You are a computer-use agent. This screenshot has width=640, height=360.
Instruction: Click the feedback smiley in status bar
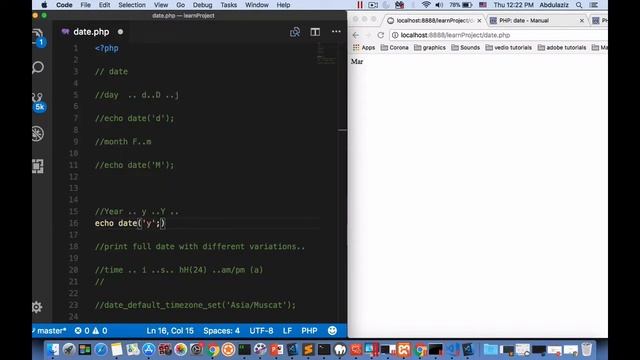point(332,331)
